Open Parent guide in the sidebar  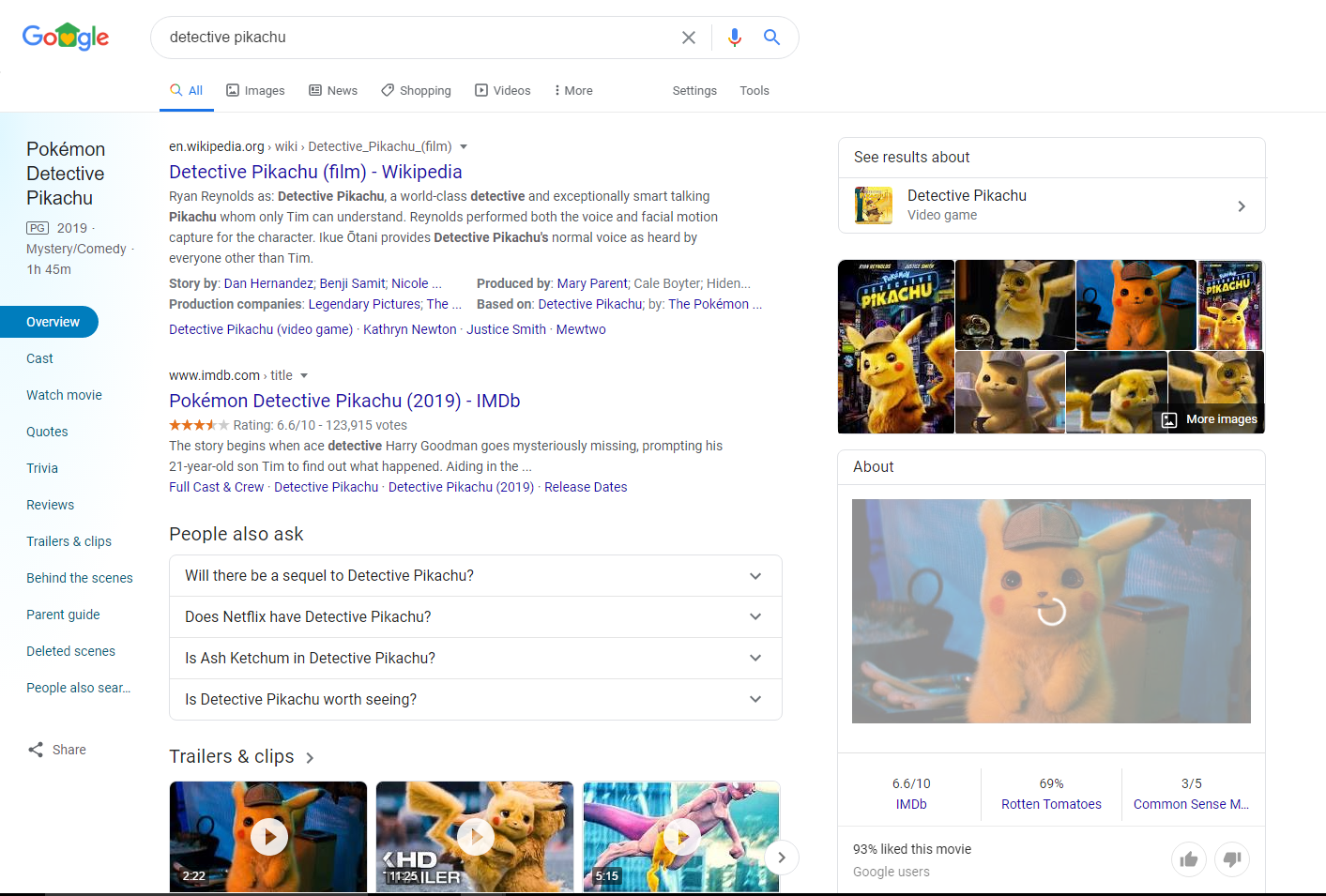pyautogui.click(x=63, y=615)
